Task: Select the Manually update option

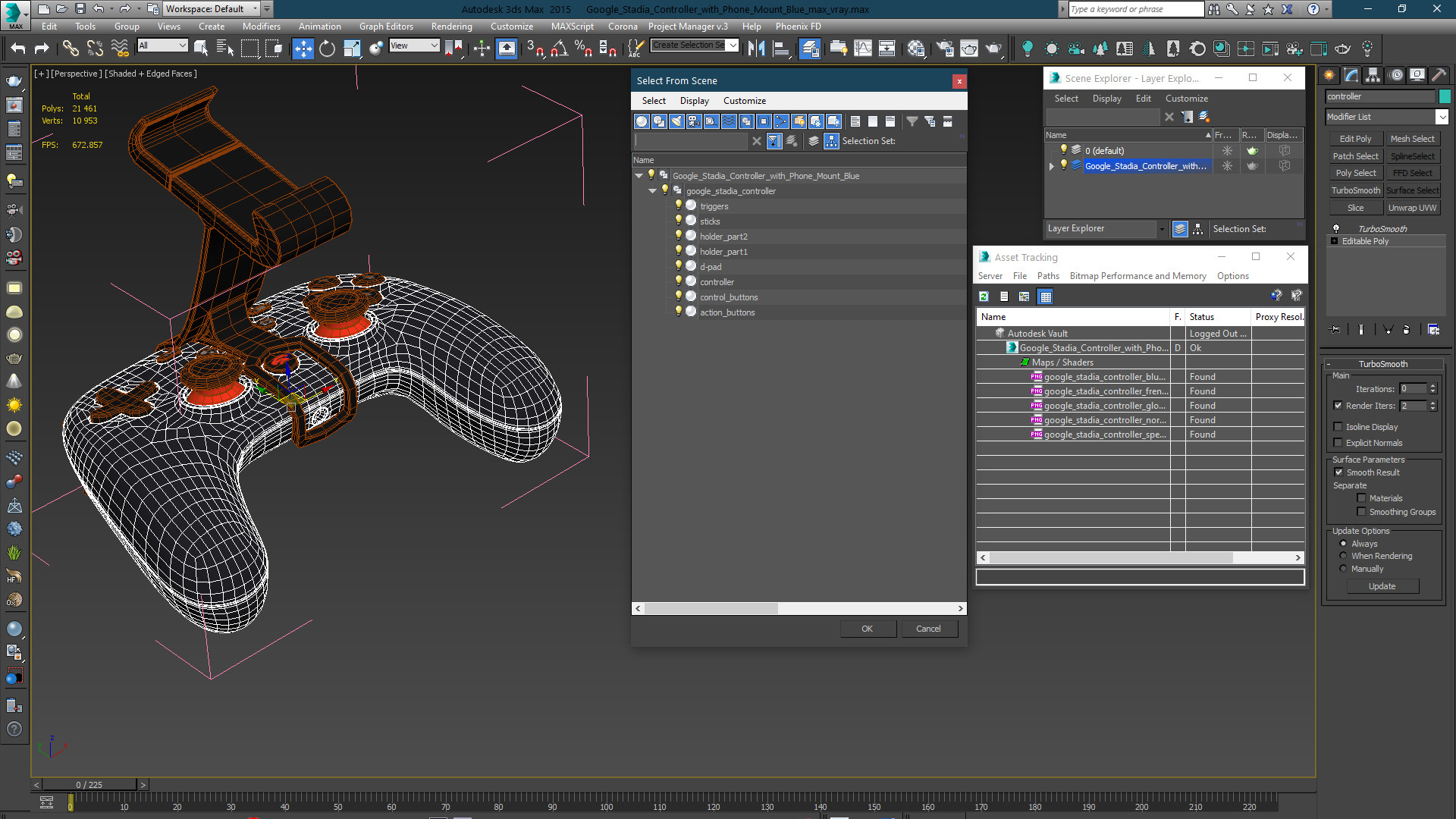Action: [x=1343, y=569]
